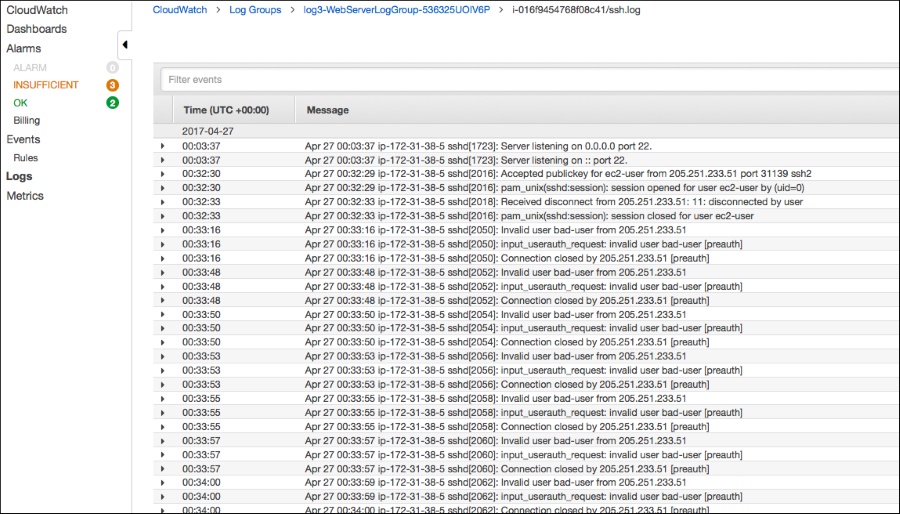
Task: Open Dashboards in the sidebar
Action: point(36,29)
